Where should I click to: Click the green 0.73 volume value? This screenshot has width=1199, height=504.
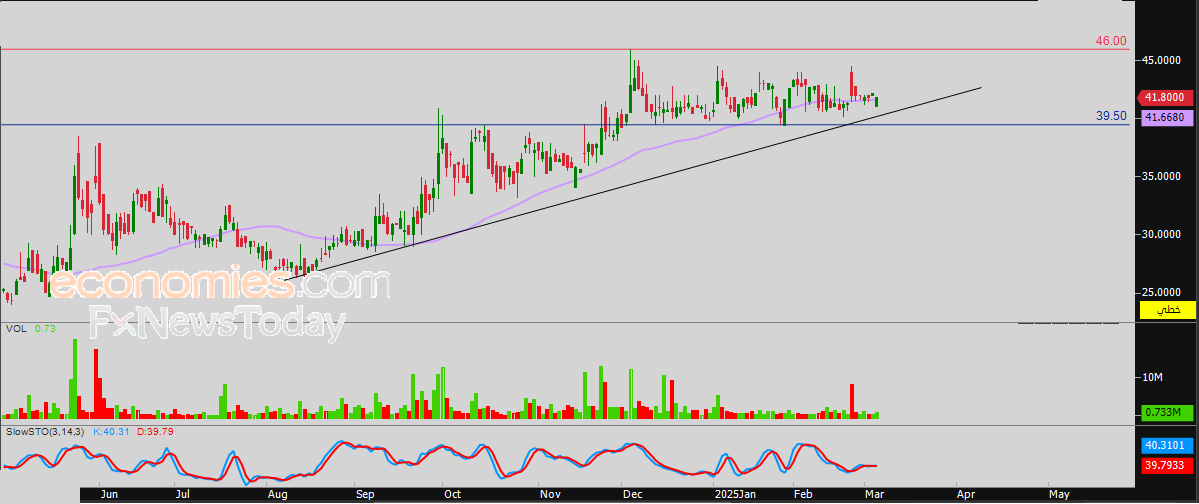tap(44, 328)
